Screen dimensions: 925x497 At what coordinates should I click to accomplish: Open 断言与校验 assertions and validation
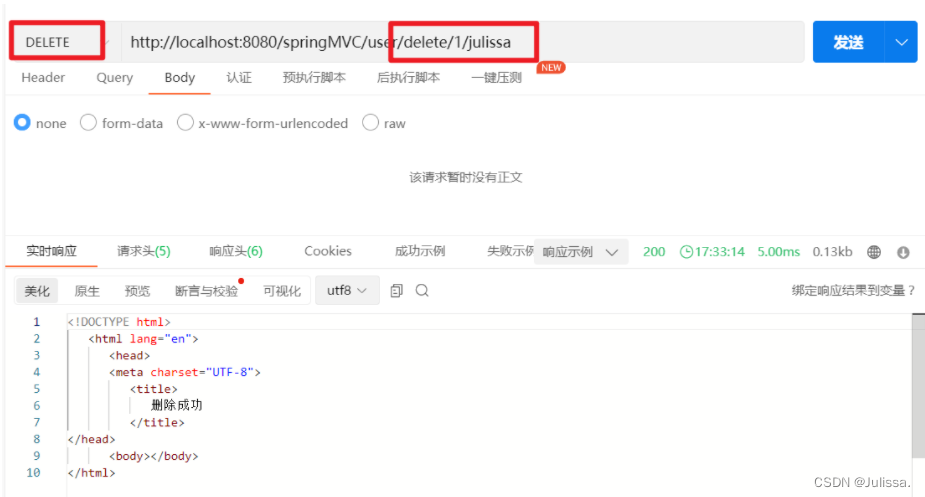point(206,290)
